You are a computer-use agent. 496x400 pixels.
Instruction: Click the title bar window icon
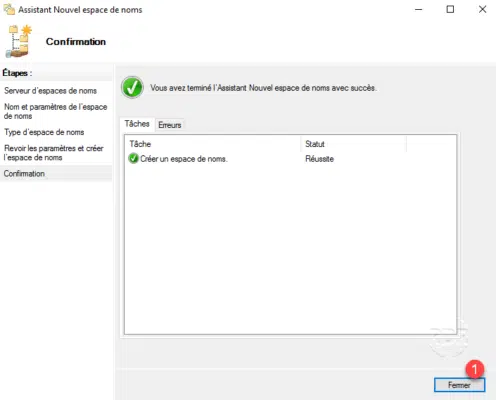point(9,9)
